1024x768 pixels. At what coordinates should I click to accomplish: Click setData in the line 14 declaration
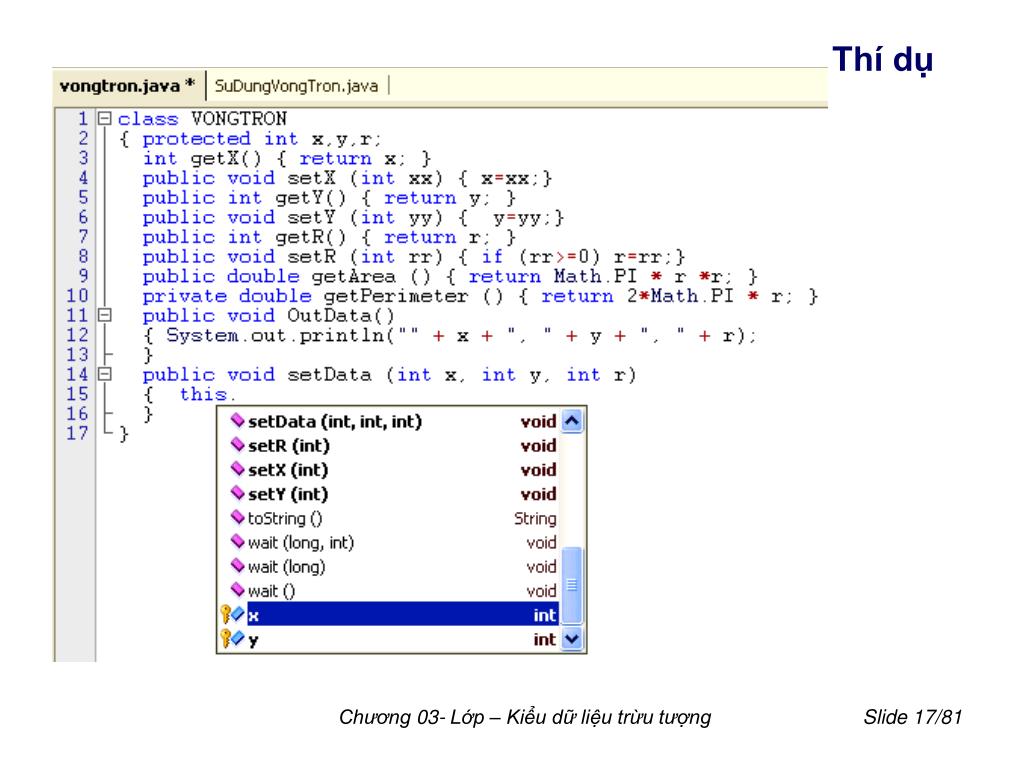329,375
